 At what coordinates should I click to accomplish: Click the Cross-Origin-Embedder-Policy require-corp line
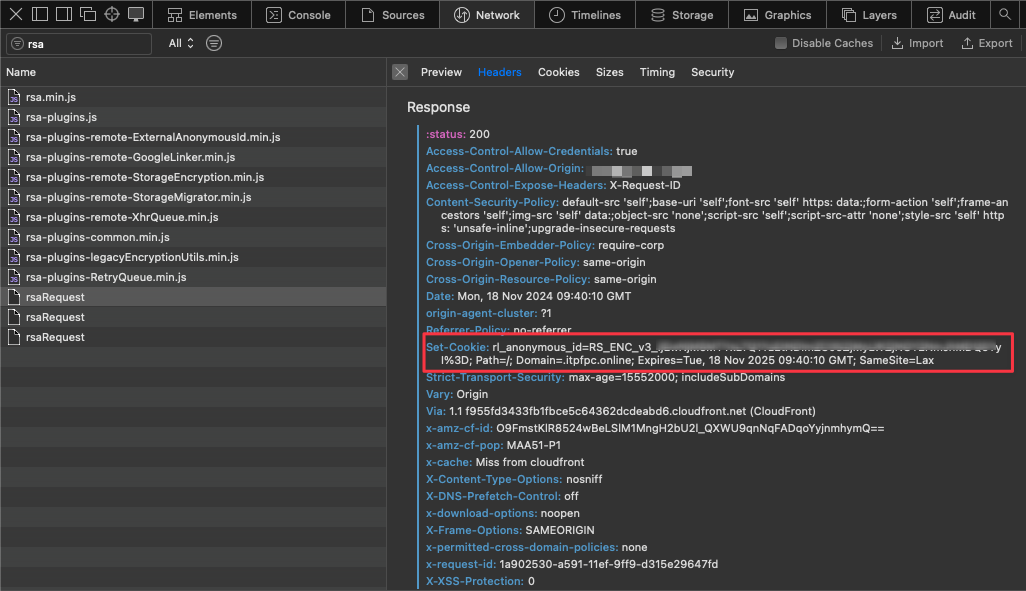(x=545, y=245)
